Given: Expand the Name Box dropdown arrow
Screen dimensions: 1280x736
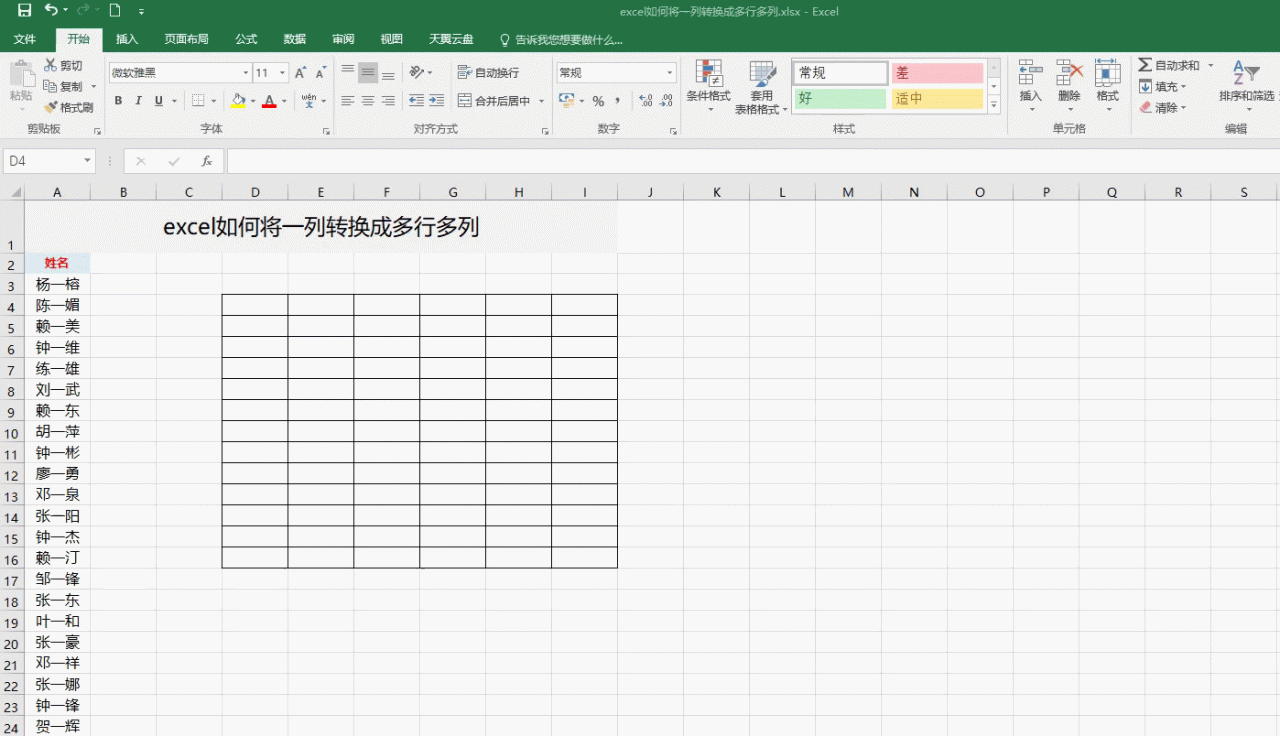Looking at the screenshot, I should click(88, 161).
